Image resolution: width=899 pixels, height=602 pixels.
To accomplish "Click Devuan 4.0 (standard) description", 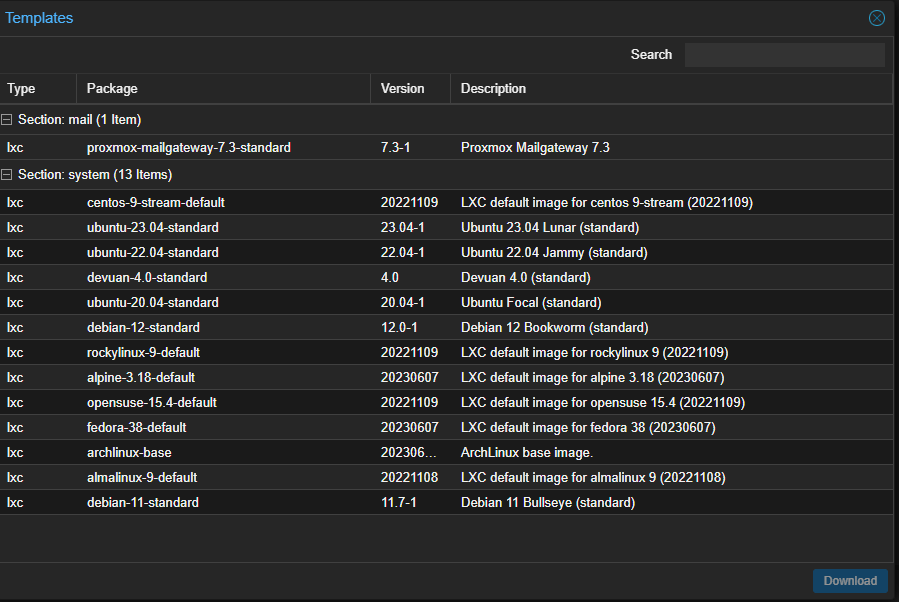I will click(x=526, y=277).
